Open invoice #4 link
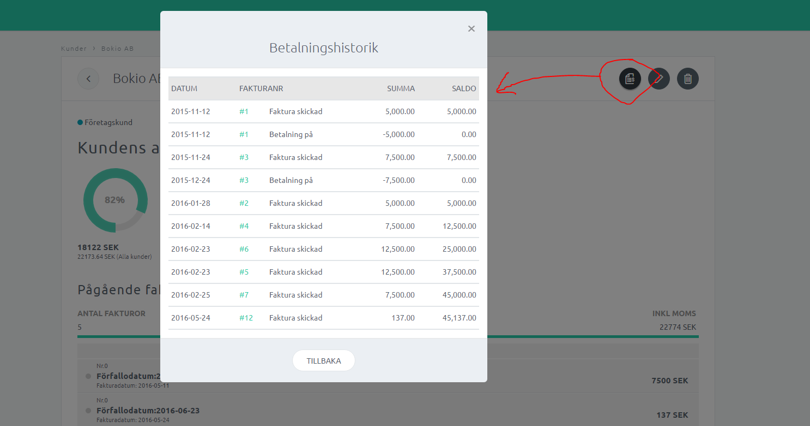Viewport: 810px width, 426px height. pyautogui.click(x=244, y=226)
